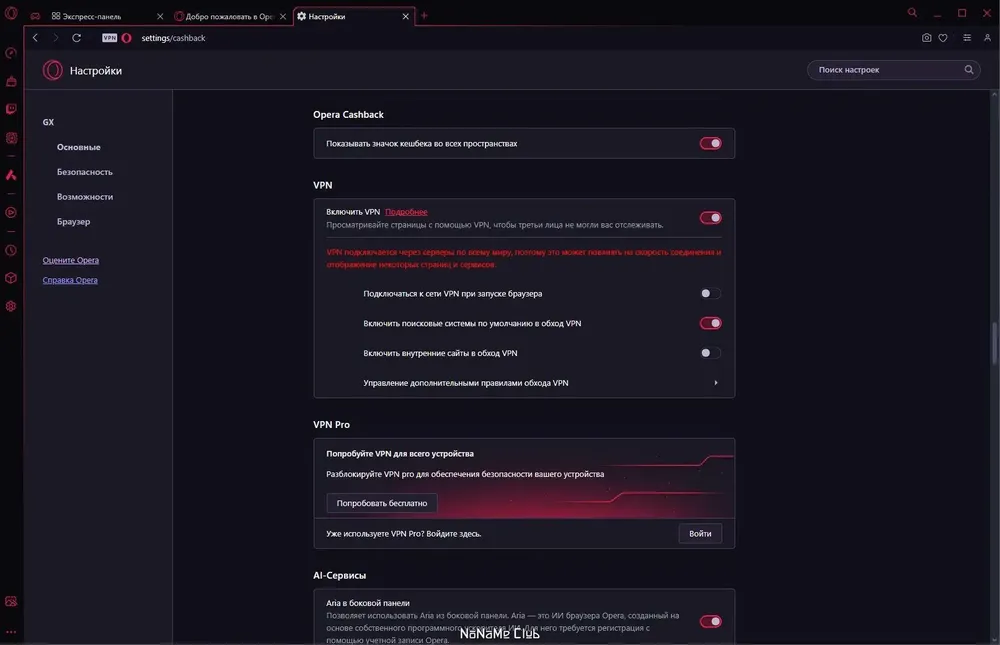Open Twitch panel in sidebar
1000x645 pixels.
[11, 109]
